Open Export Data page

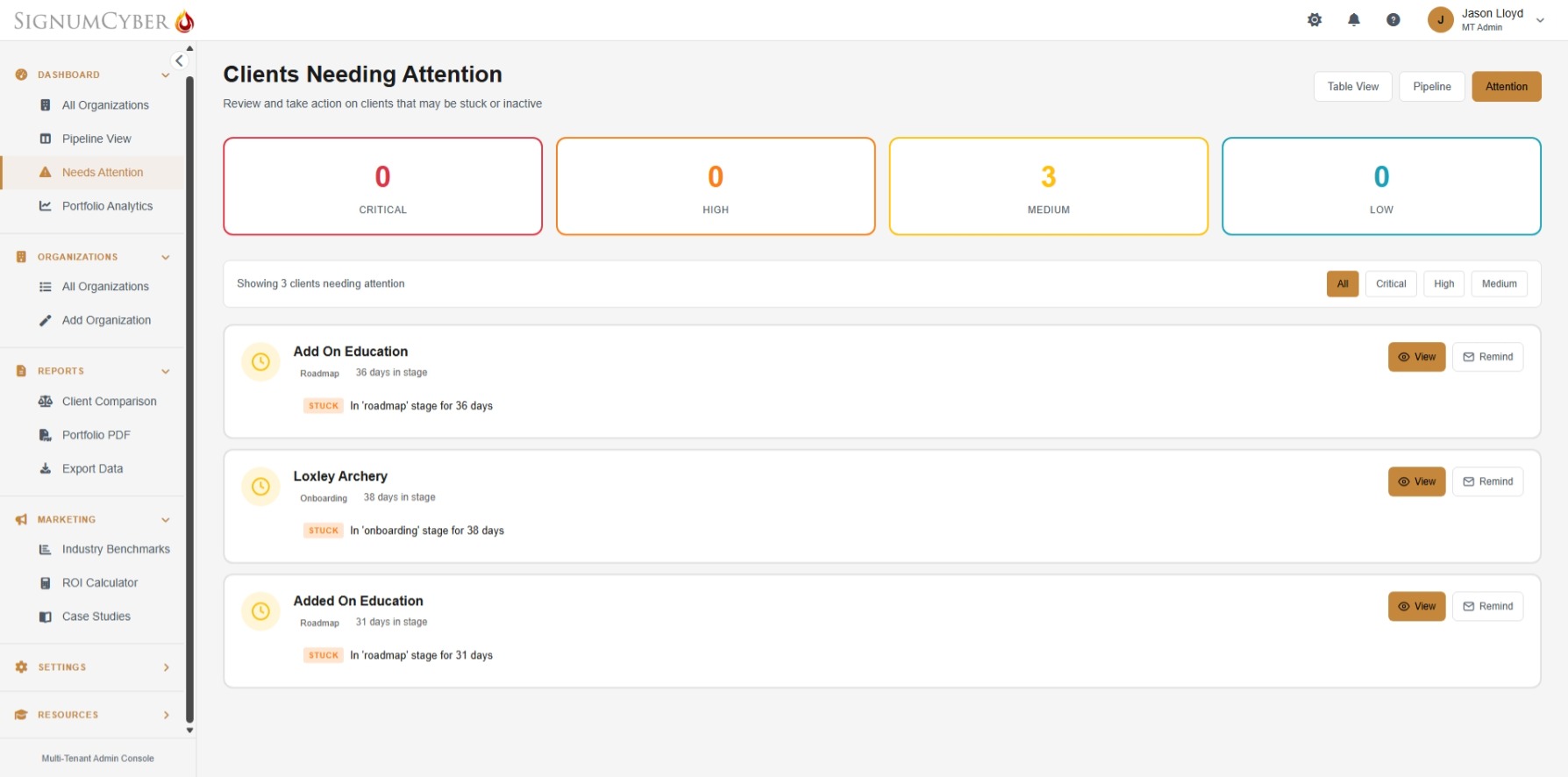(94, 468)
